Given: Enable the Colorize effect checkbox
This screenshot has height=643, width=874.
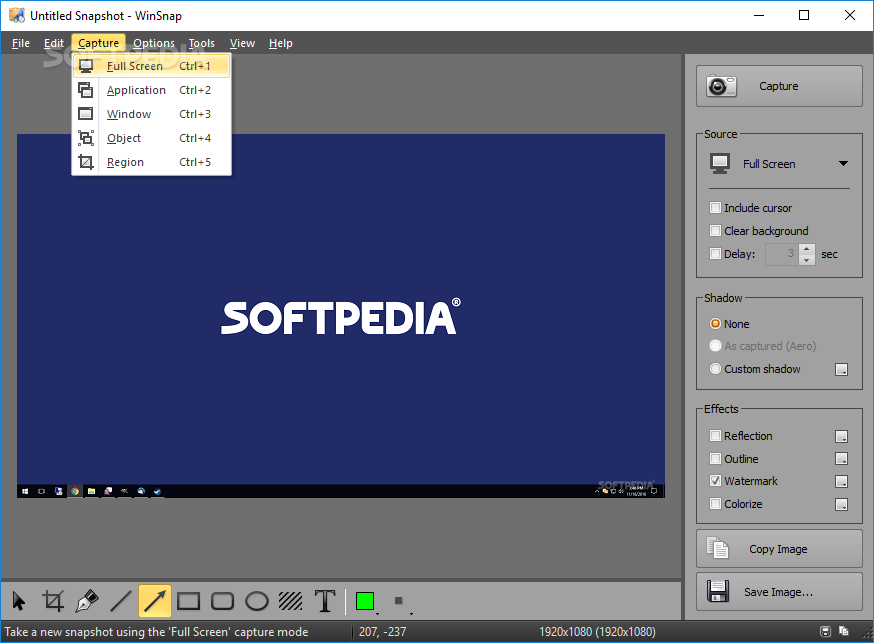Looking at the screenshot, I should 715,504.
